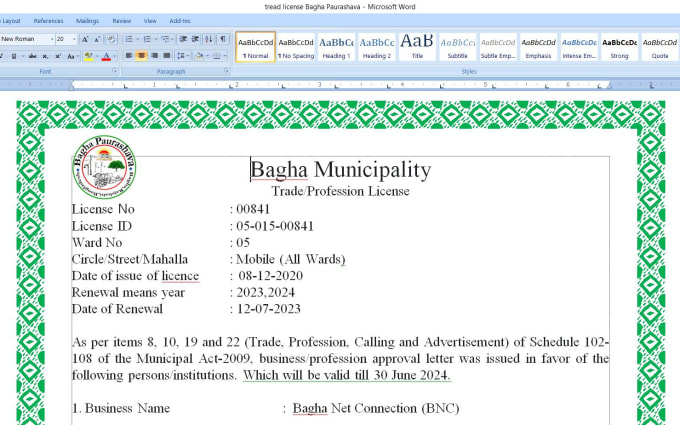Toggle italic formatting

point(2,56)
